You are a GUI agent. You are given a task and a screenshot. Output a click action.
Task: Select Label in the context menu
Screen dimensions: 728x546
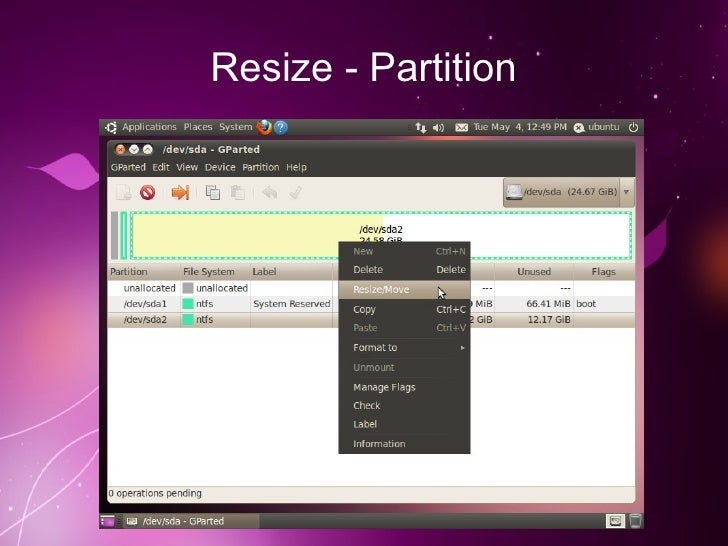click(404, 424)
